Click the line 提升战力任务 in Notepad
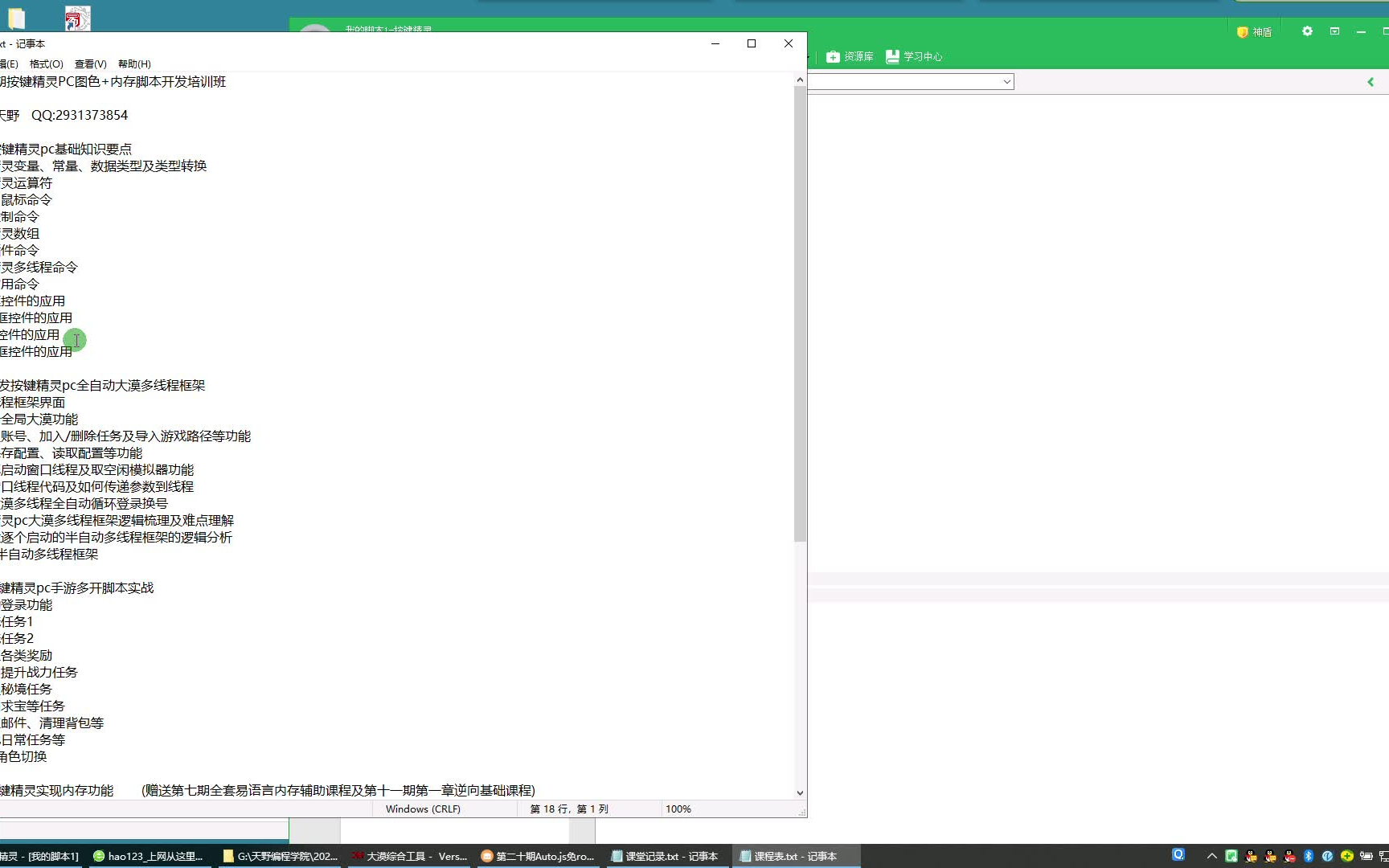Screen dimensions: 1389x868 (39, 672)
